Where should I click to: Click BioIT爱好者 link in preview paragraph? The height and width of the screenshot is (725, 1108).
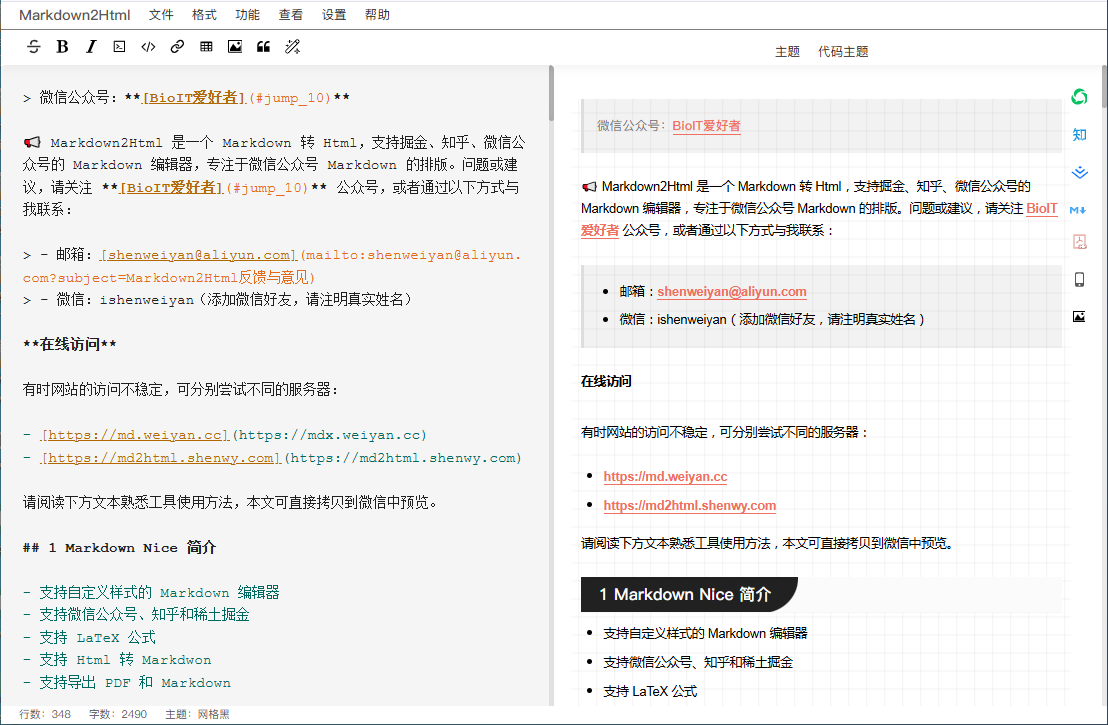pos(1041,208)
